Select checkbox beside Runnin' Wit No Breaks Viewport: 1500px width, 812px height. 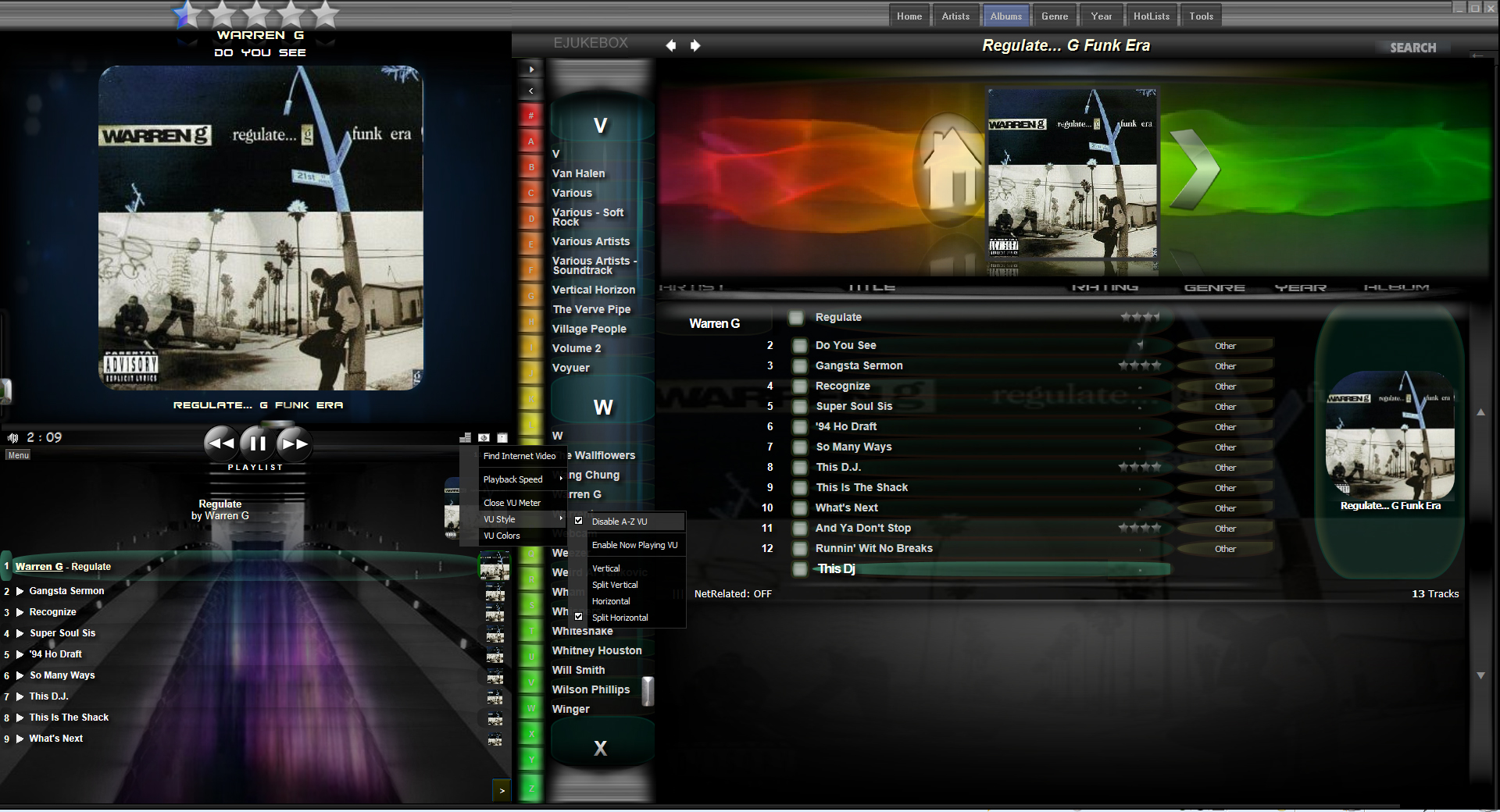[800, 548]
